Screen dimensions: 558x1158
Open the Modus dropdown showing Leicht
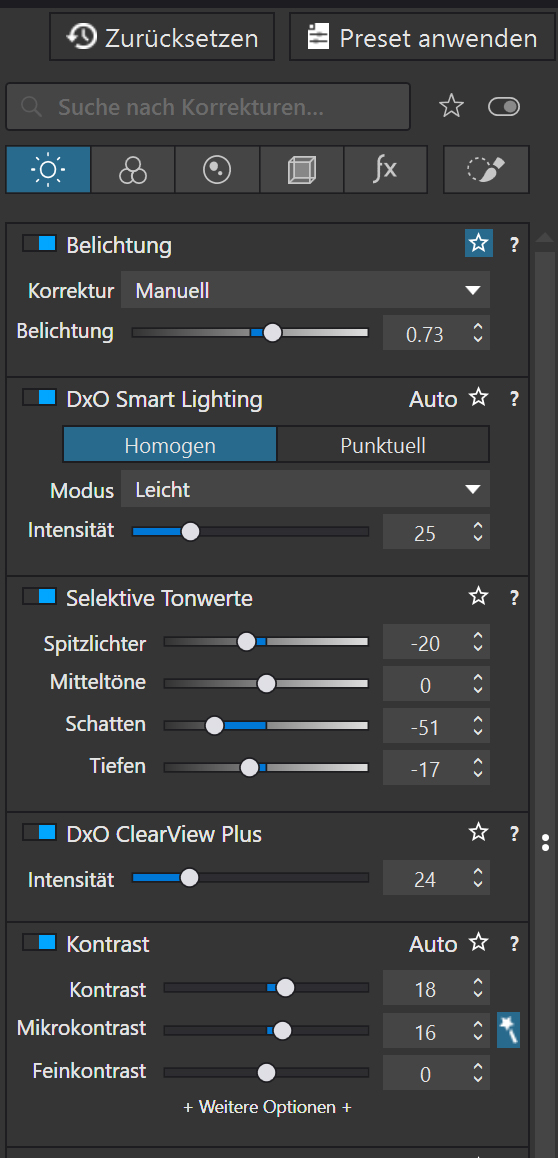(x=305, y=489)
